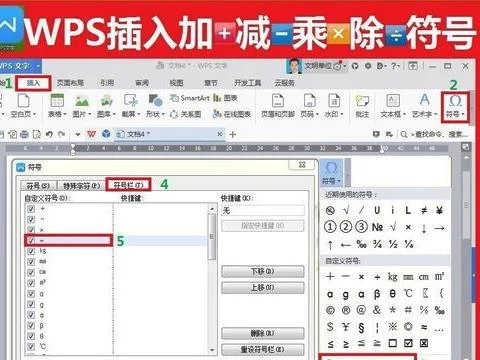Open the 云服务 ribbon tab
Viewport: 480px width, 360px height.
click(x=284, y=83)
